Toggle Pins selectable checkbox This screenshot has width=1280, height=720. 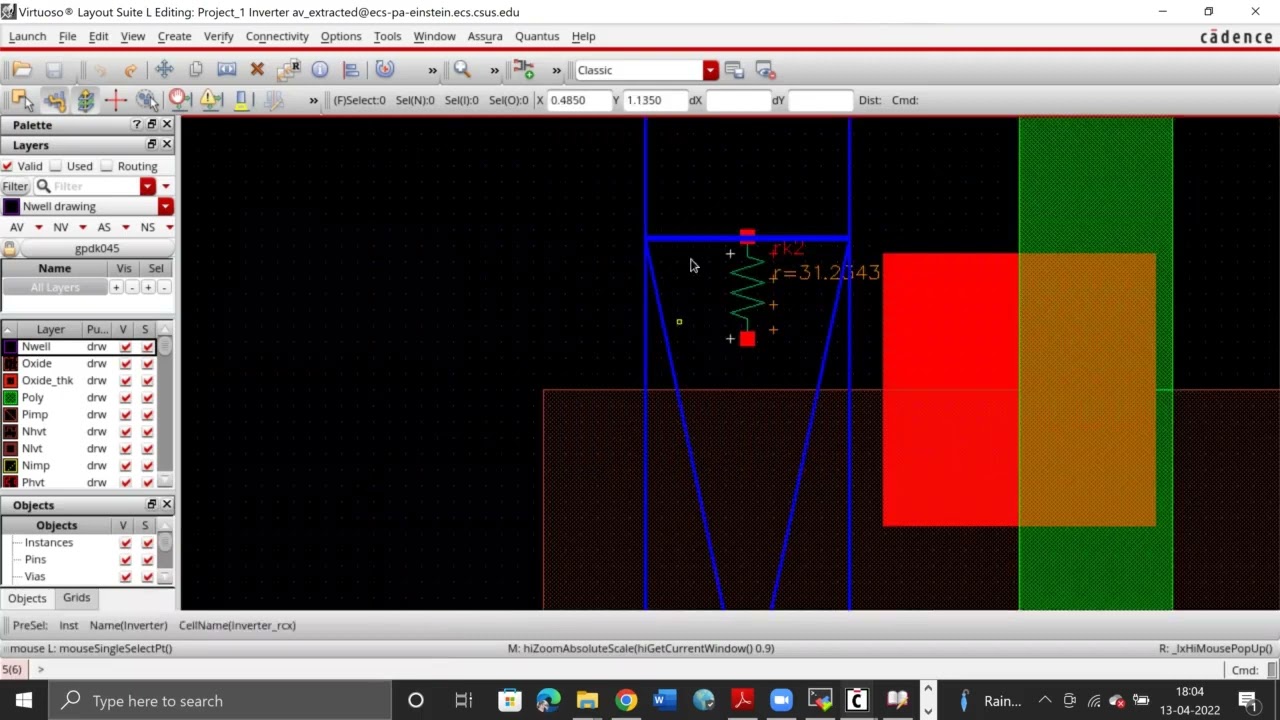(x=148, y=560)
